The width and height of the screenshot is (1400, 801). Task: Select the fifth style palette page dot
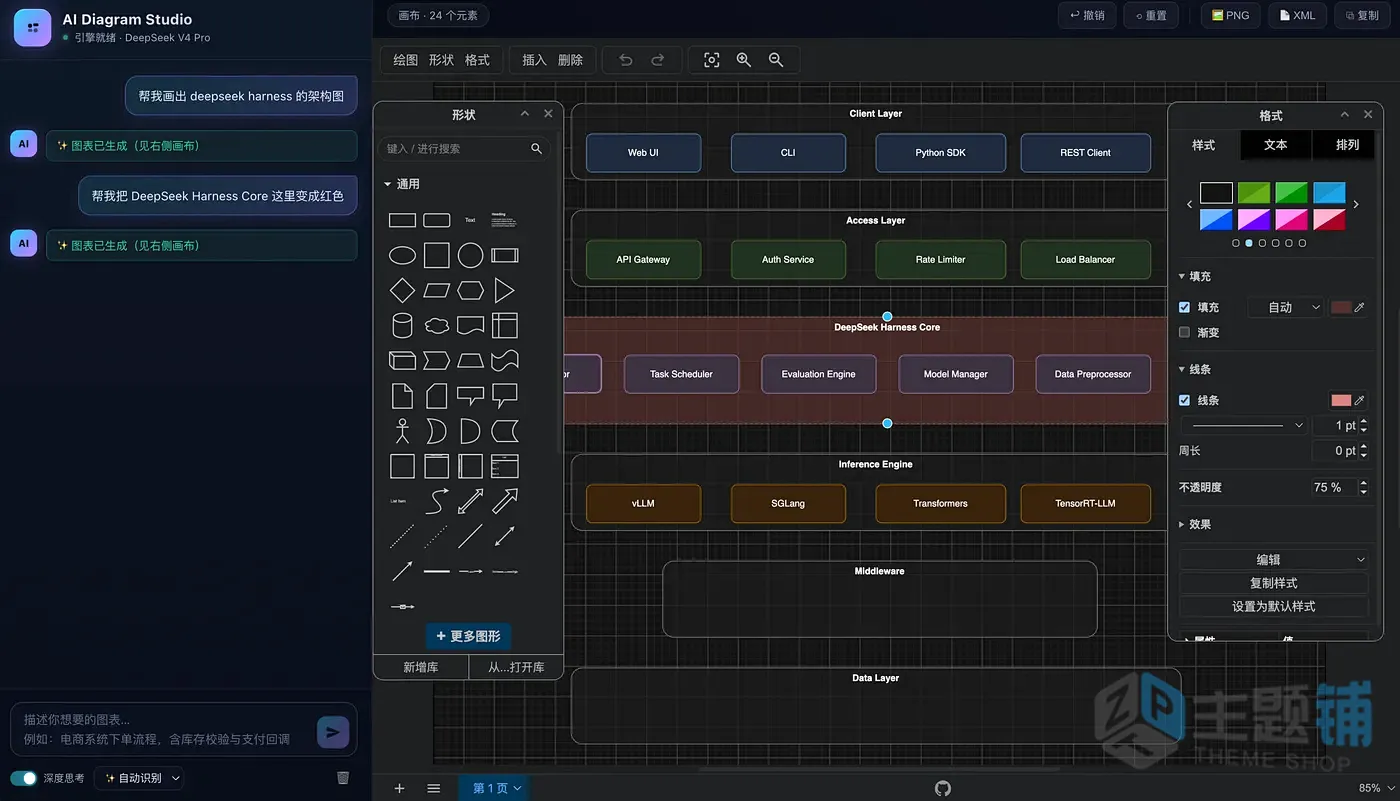tap(1289, 243)
